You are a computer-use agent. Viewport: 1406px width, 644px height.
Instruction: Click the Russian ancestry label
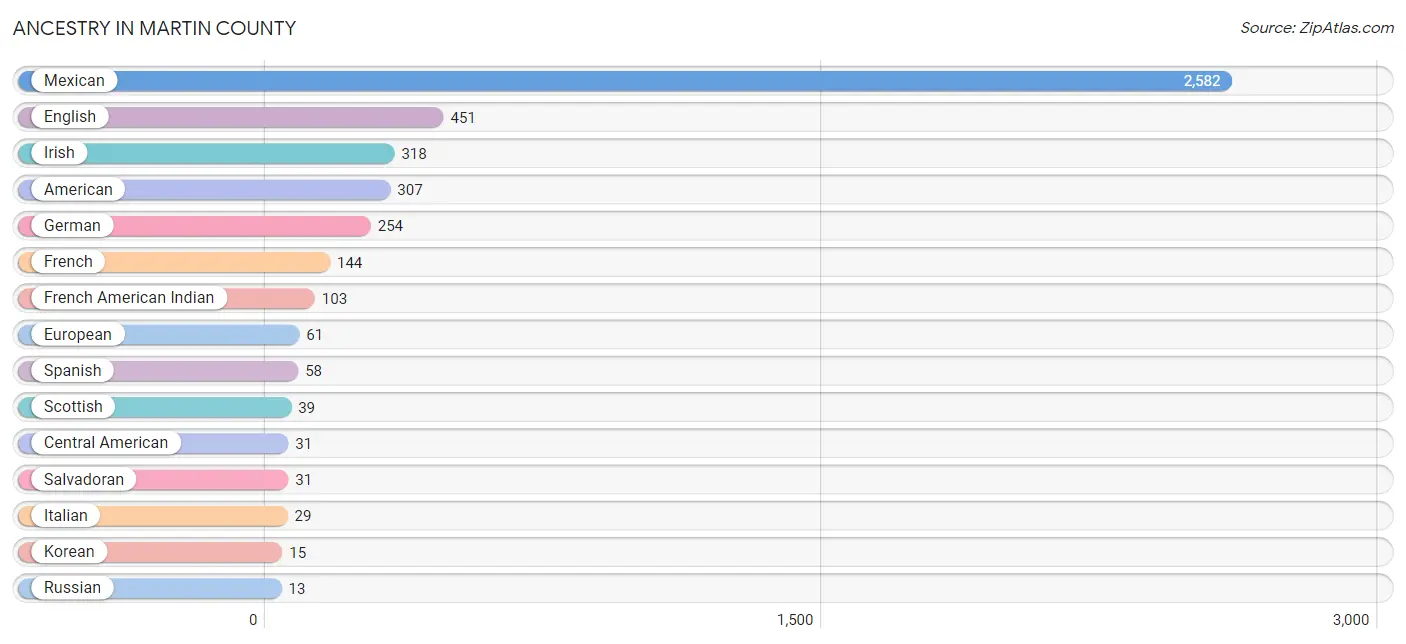[x=72, y=588]
